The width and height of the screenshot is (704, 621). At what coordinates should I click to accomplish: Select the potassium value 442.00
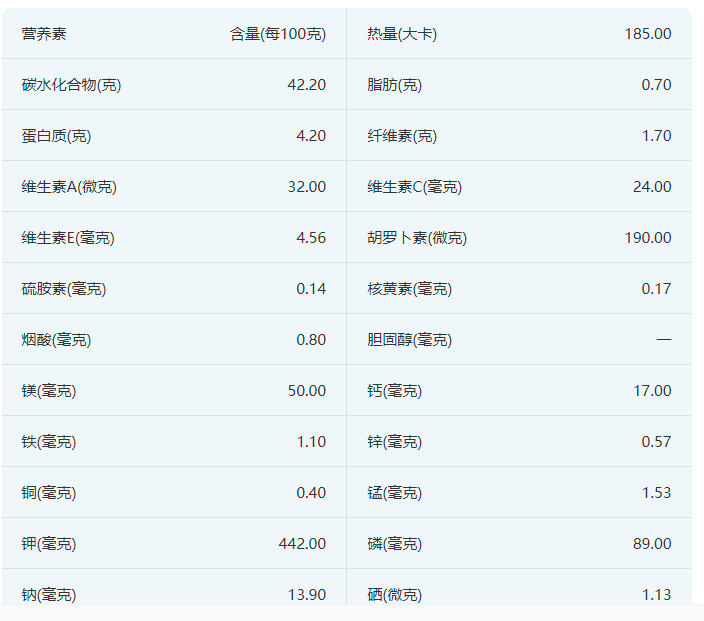pos(302,544)
